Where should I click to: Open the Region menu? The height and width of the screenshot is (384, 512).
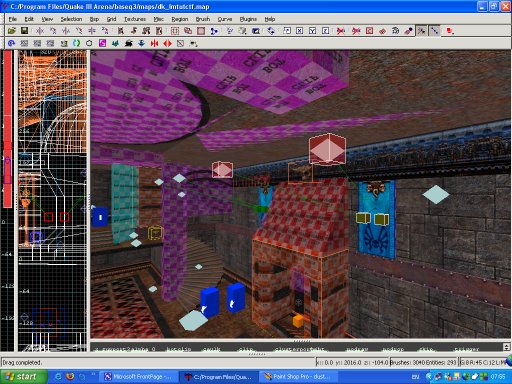pyautogui.click(x=180, y=19)
